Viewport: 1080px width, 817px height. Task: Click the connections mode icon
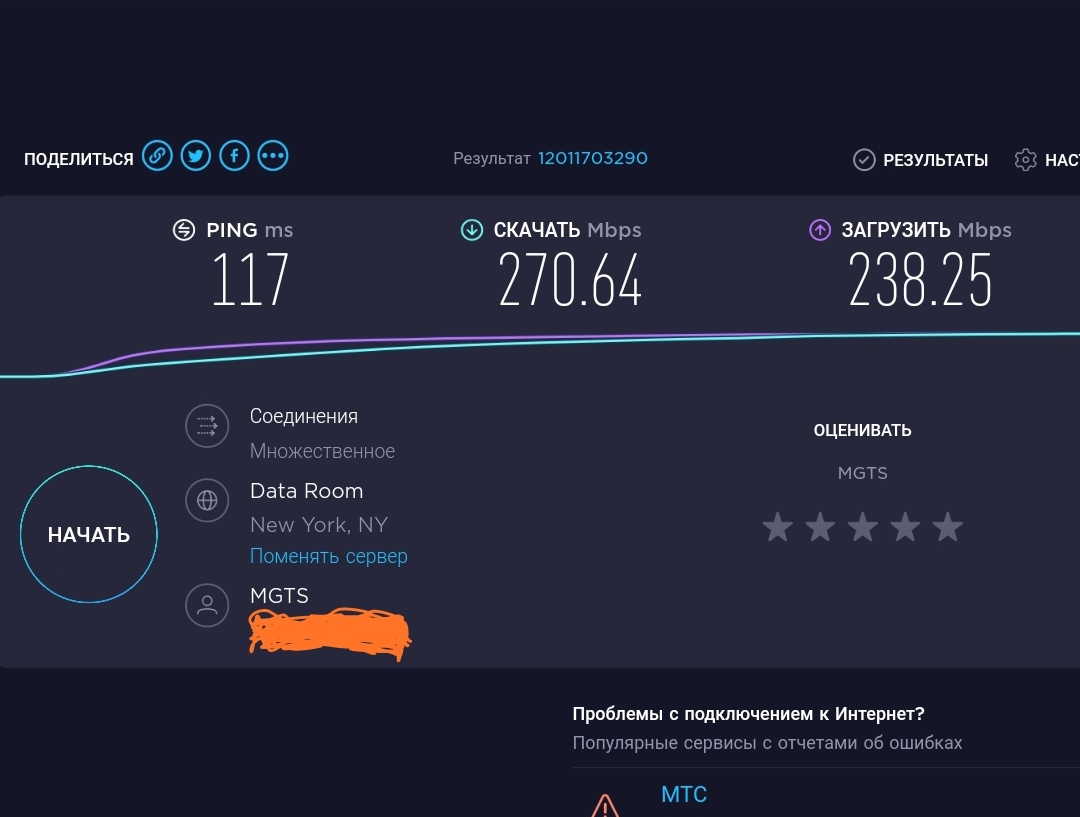207,427
